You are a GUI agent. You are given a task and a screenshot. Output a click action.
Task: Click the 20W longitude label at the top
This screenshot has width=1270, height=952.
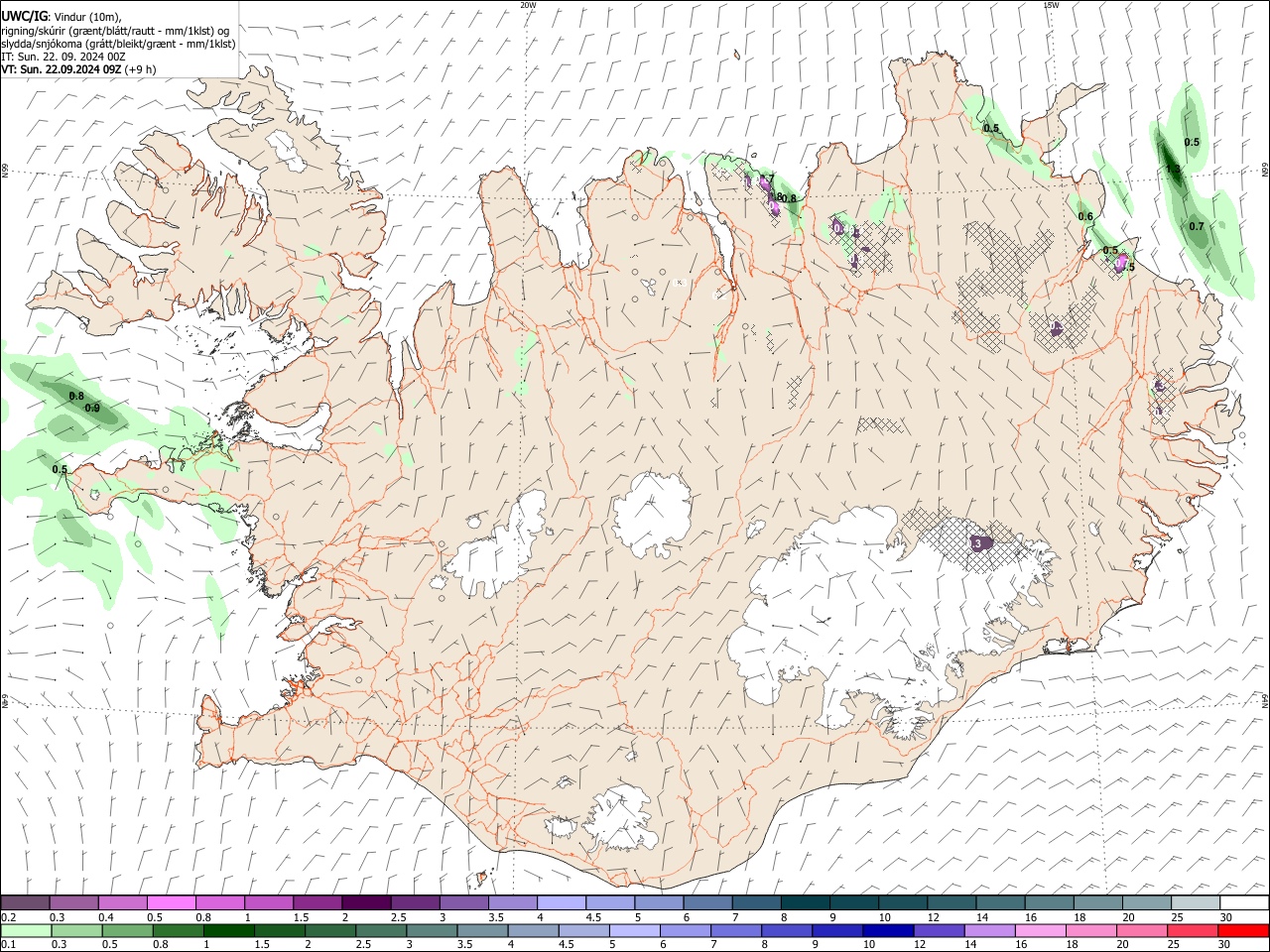528,5
